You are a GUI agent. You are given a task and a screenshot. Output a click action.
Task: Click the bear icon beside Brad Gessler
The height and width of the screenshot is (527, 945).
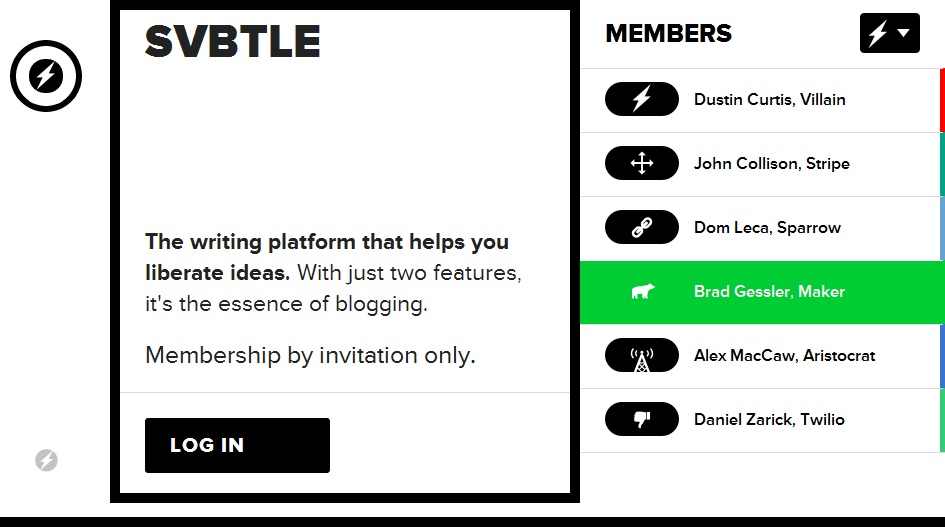click(642, 292)
